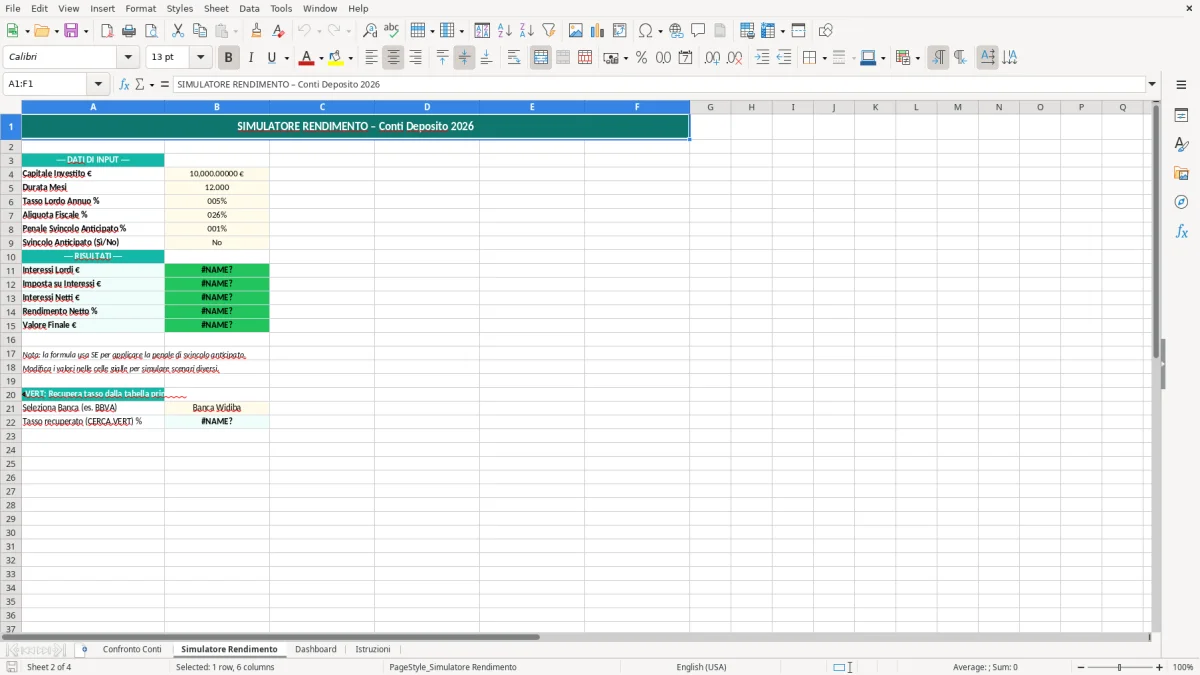Image resolution: width=1200 pixels, height=675 pixels.
Task: Open the Format menu
Action: pos(141,8)
